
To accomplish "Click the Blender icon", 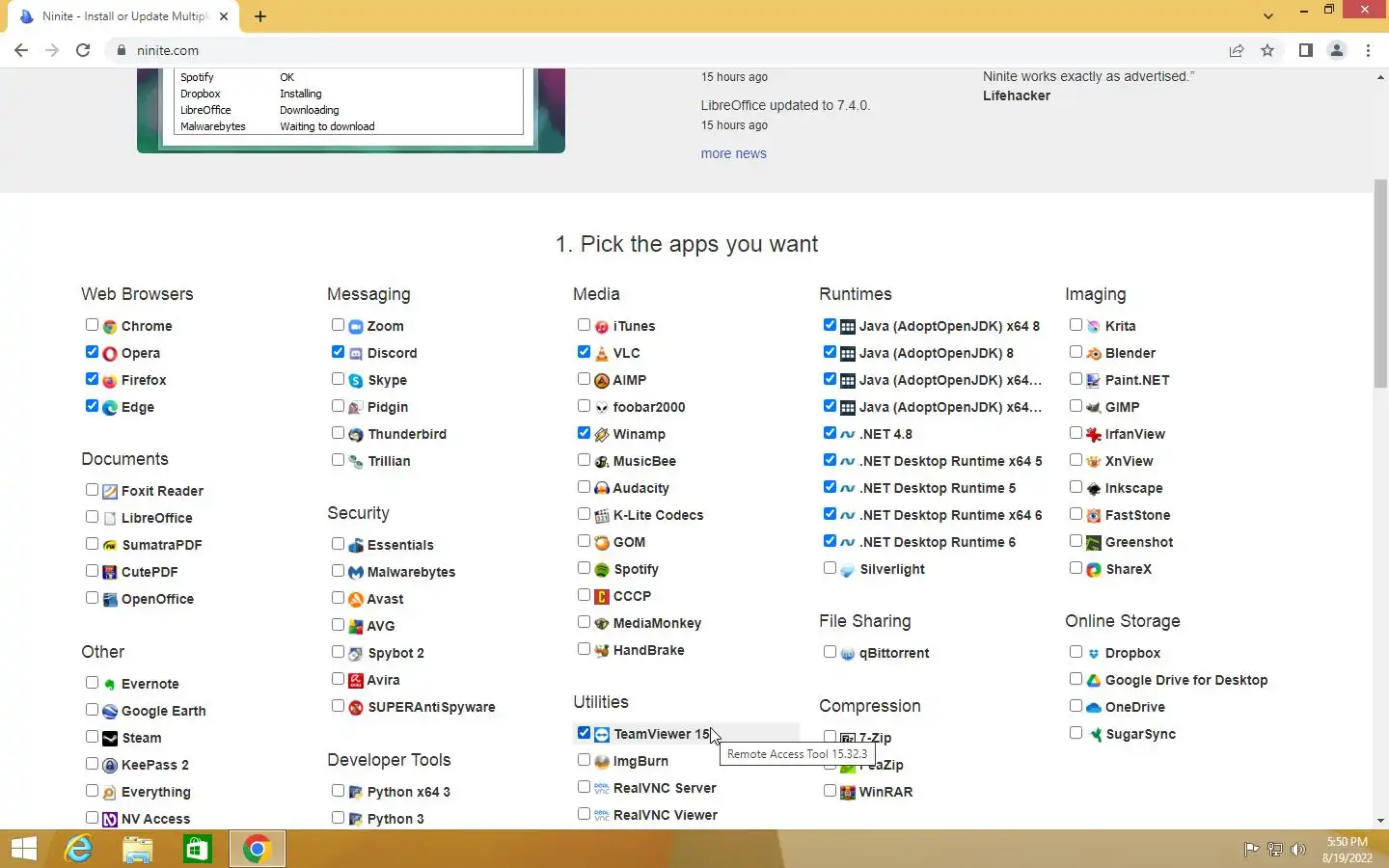I will pos(1094,354).
